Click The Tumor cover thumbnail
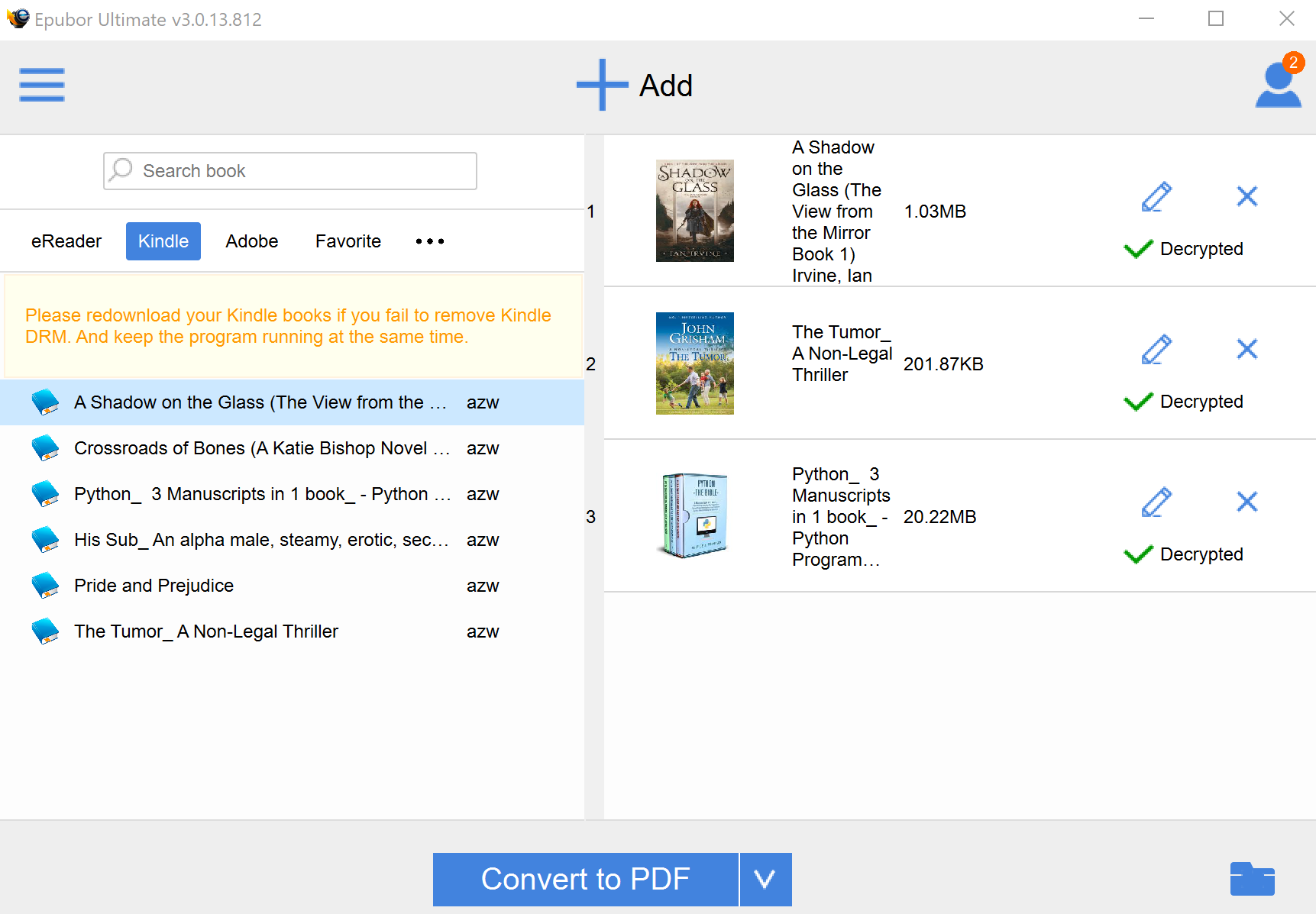 click(x=694, y=363)
